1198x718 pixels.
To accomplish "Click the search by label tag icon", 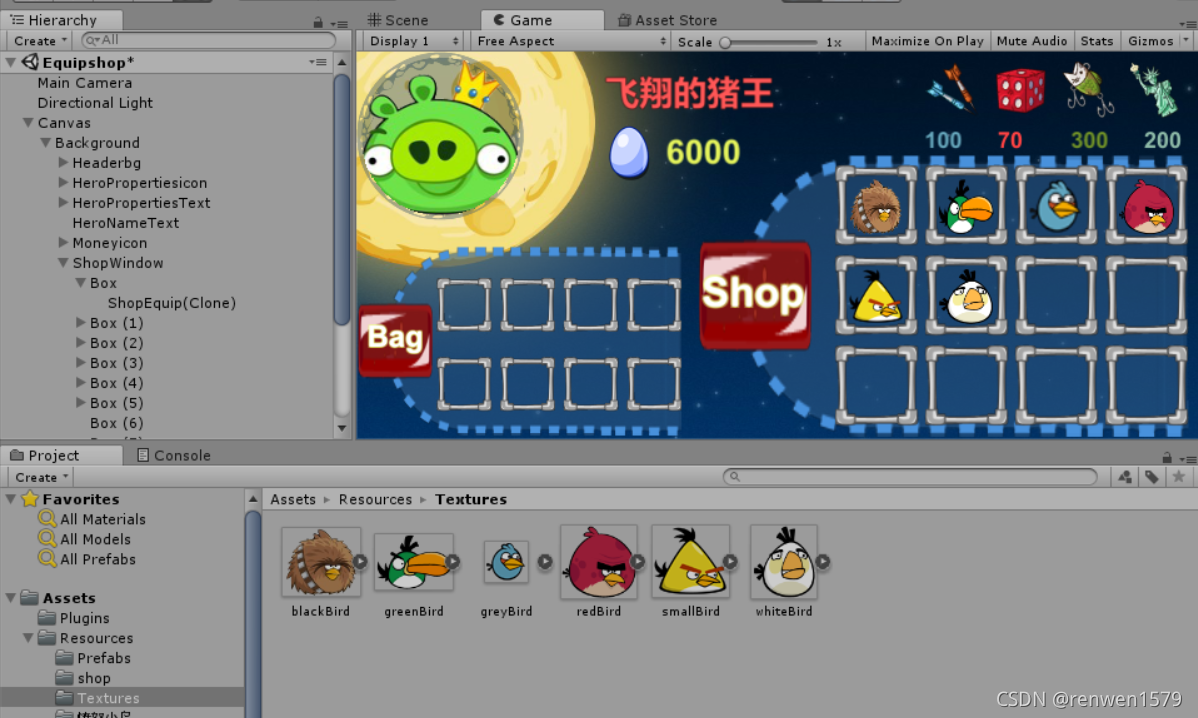I will coord(1152,477).
